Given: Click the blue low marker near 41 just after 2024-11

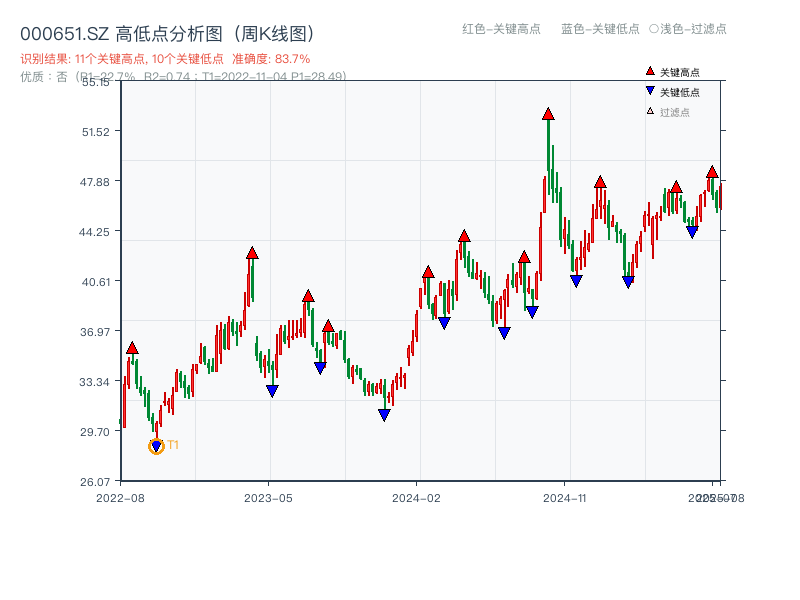Looking at the screenshot, I should (x=576, y=281).
